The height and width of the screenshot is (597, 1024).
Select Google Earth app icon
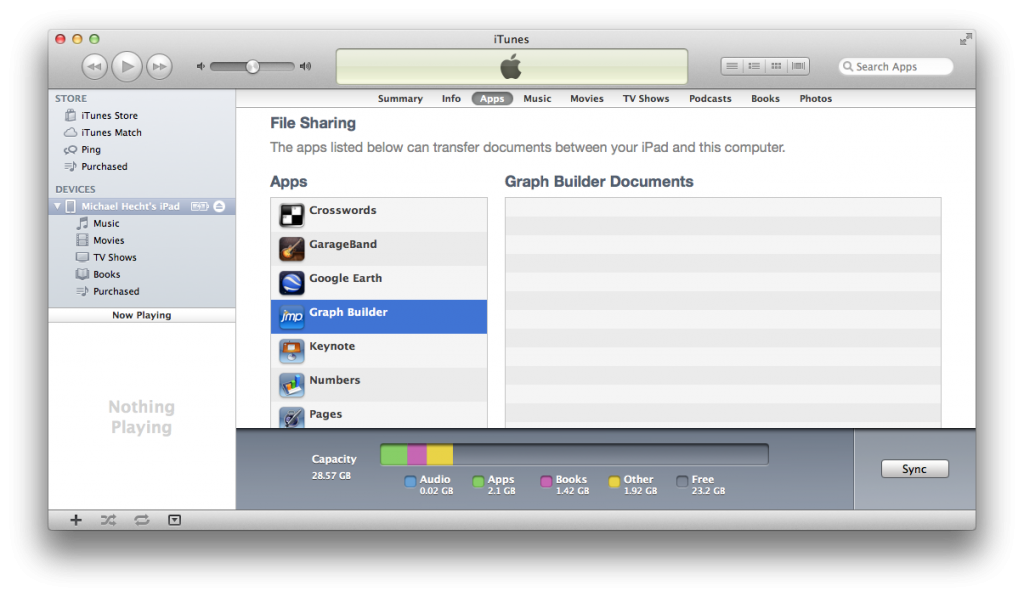pos(291,283)
